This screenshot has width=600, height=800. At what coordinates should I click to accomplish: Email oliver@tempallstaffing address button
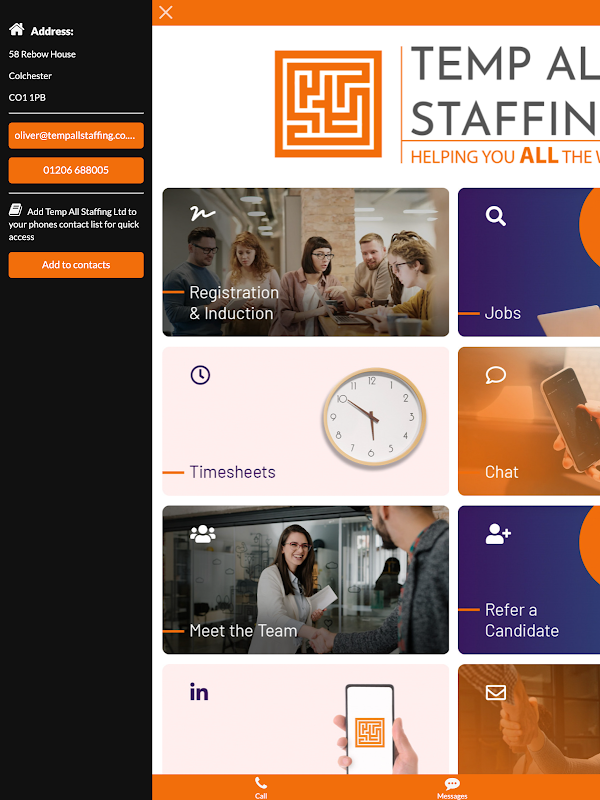pos(76,136)
